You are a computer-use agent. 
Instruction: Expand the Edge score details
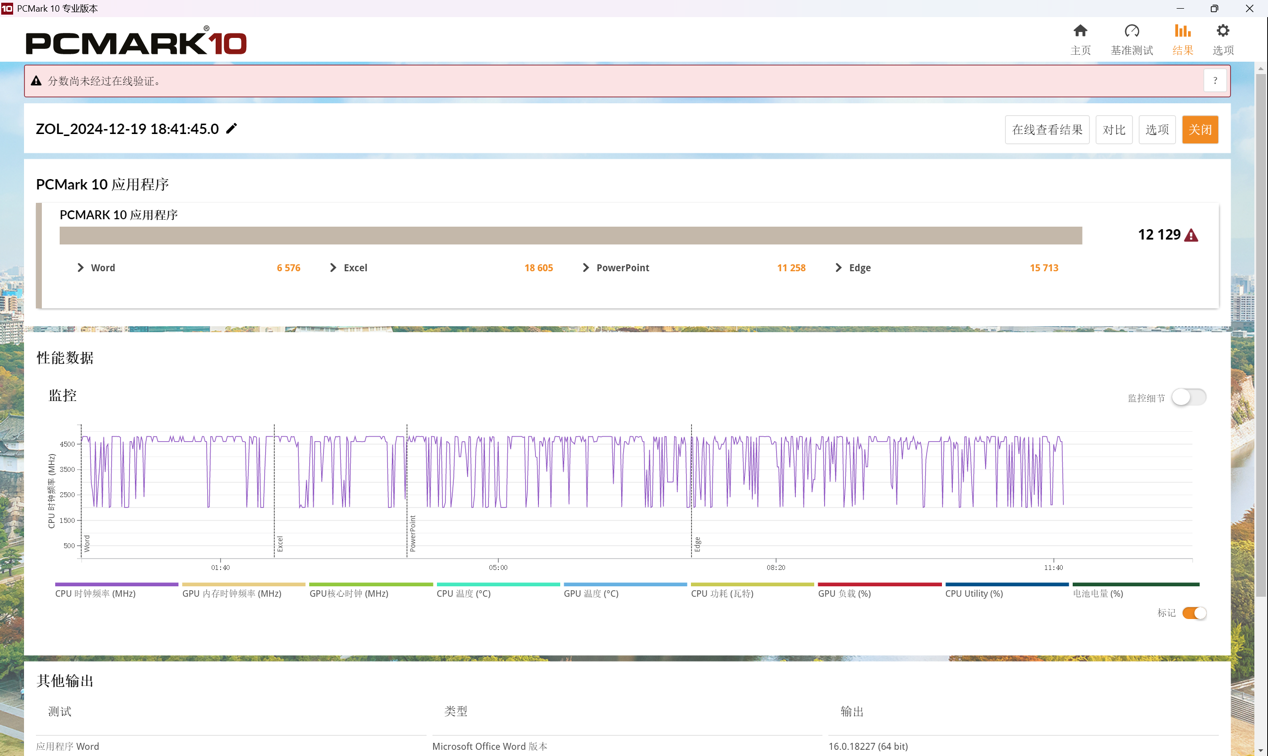coord(839,268)
